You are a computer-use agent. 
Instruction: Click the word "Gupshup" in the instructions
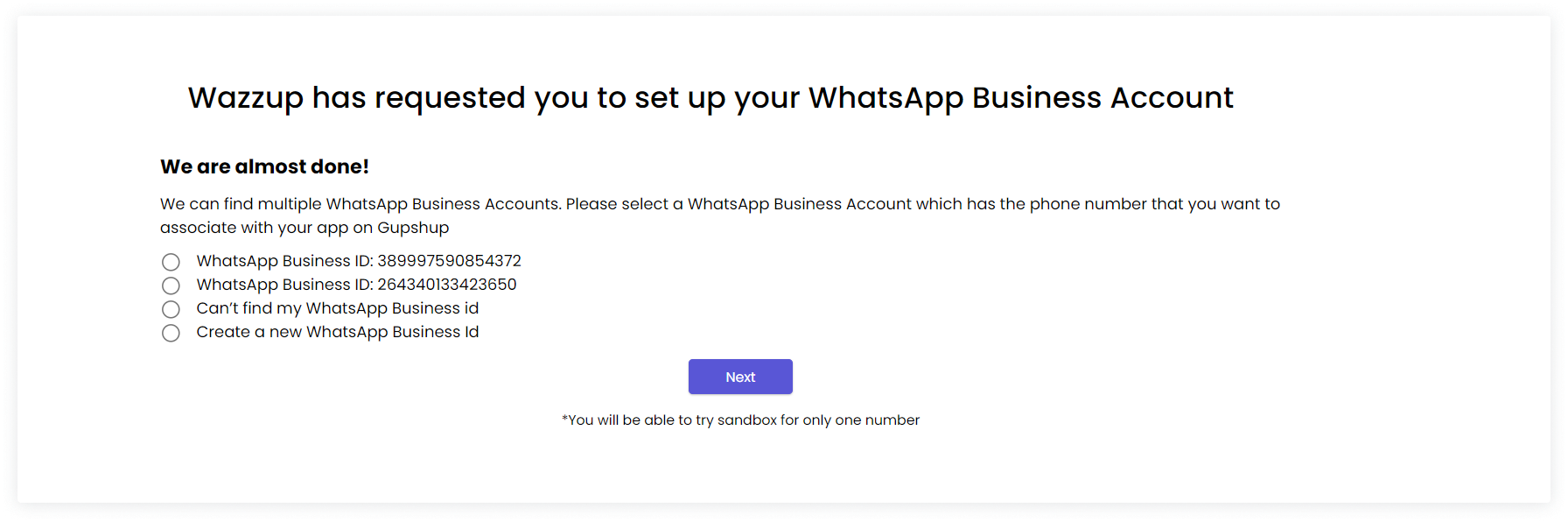pos(413,228)
